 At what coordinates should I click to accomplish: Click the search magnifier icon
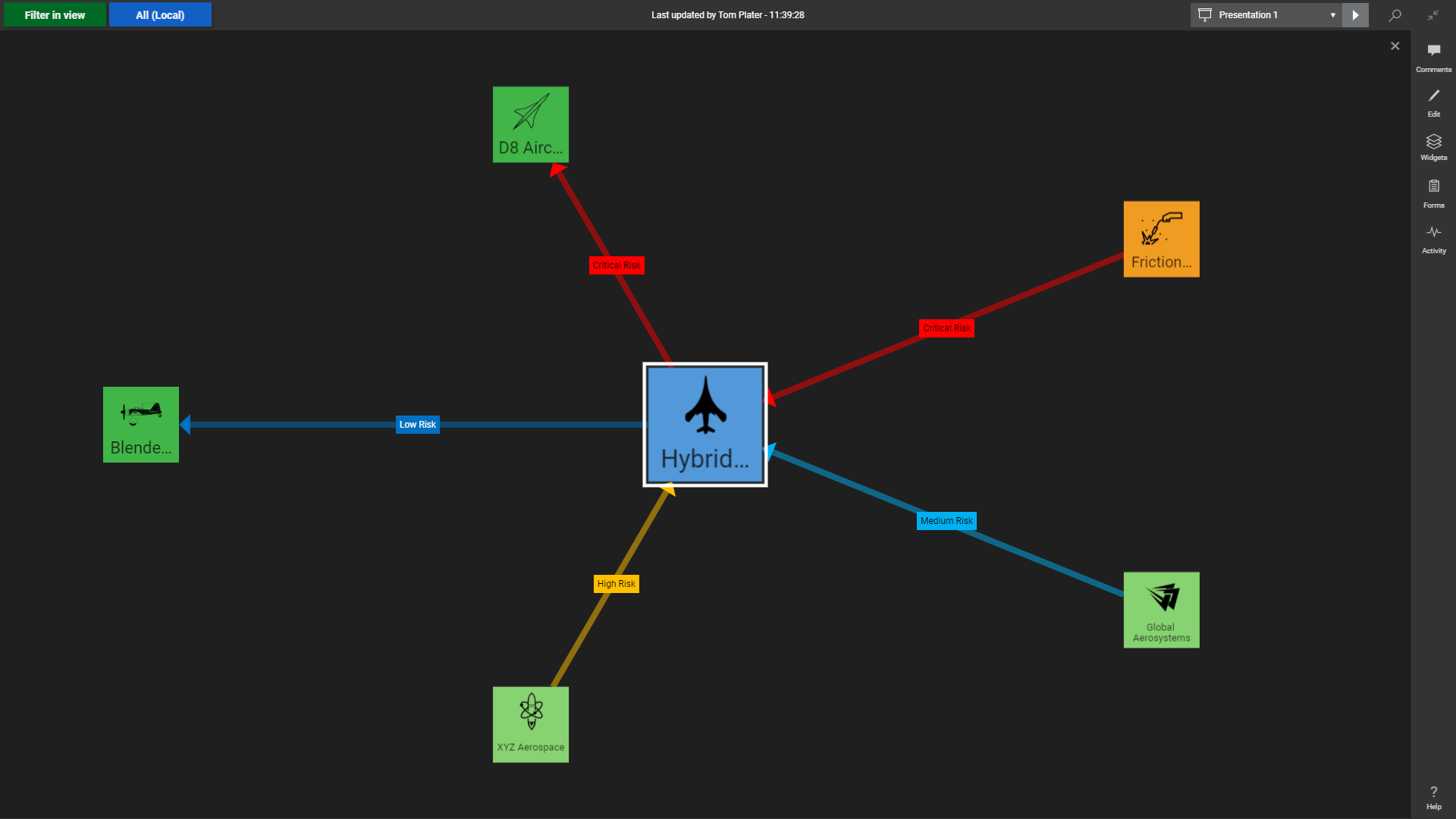point(1395,15)
